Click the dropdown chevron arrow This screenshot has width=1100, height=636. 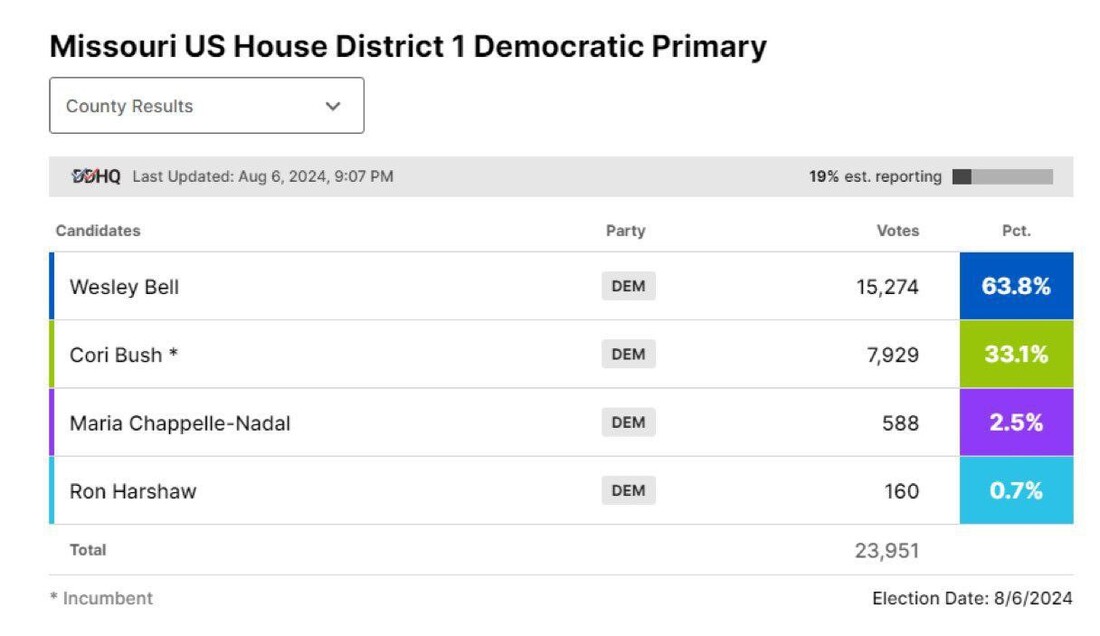(x=333, y=106)
